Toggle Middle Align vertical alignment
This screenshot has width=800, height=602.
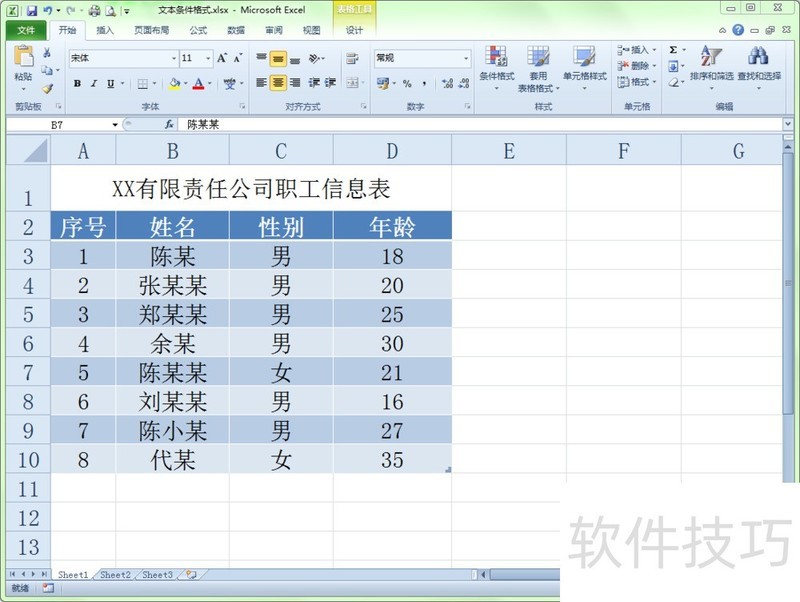click(278, 59)
